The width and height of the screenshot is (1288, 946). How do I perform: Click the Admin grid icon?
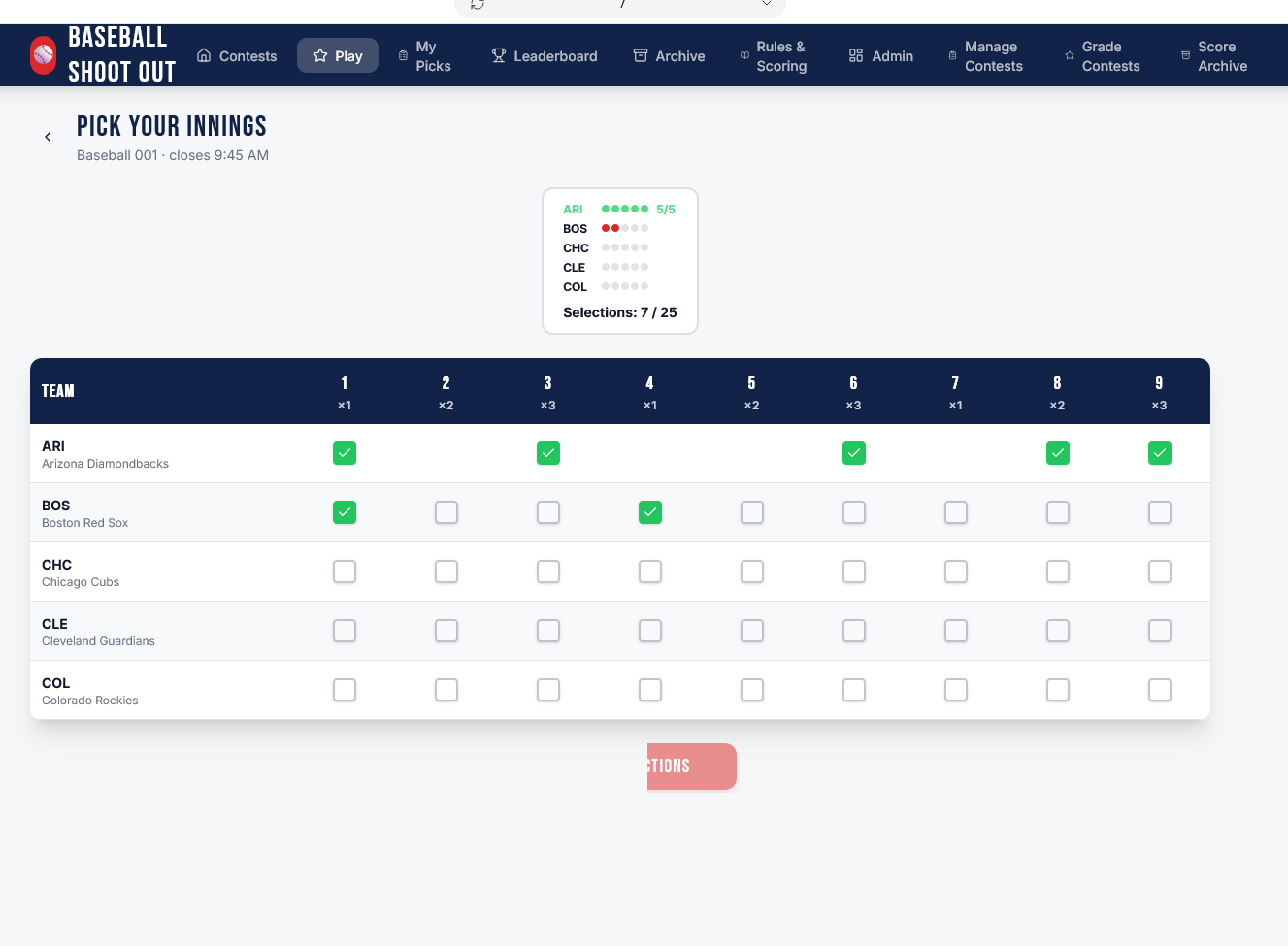click(x=856, y=56)
